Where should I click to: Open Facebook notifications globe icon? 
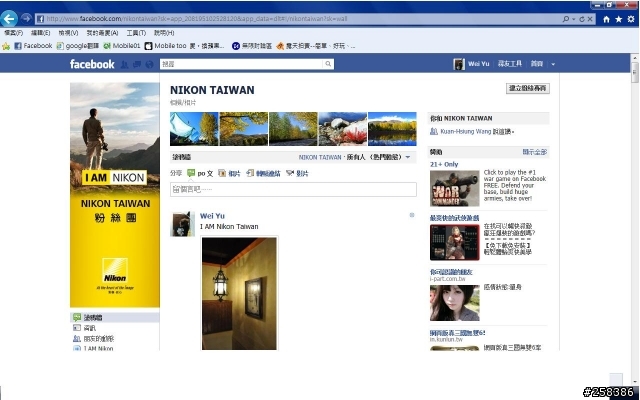(x=149, y=64)
